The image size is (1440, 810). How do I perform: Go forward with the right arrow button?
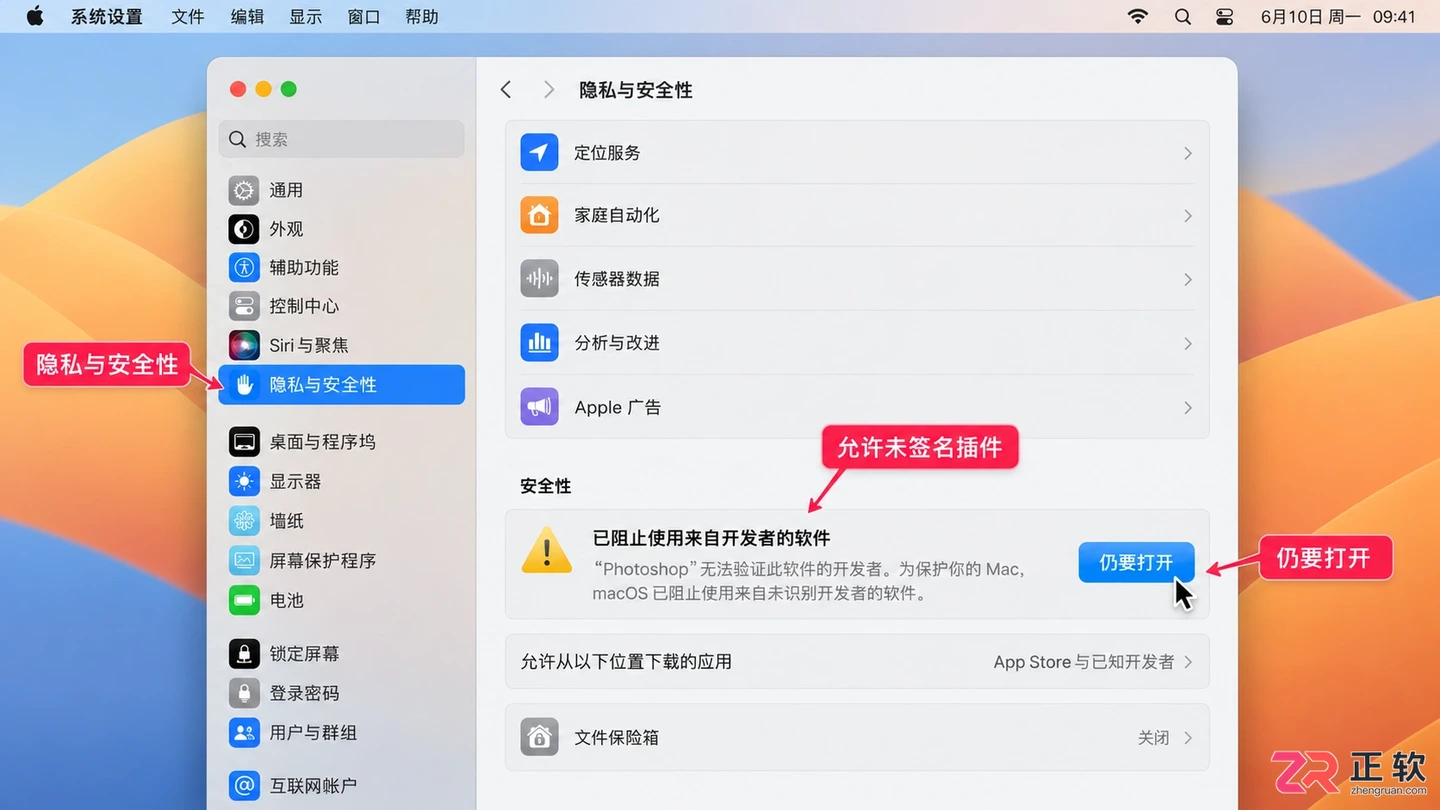[549, 90]
